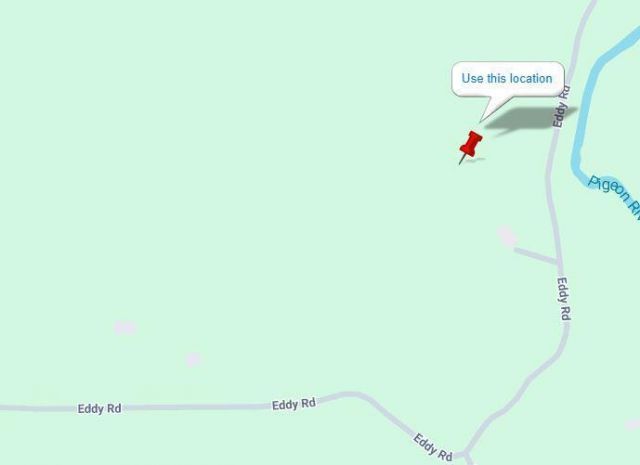Click the road intersection at the bottom of Eddy Rd

[466, 454]
